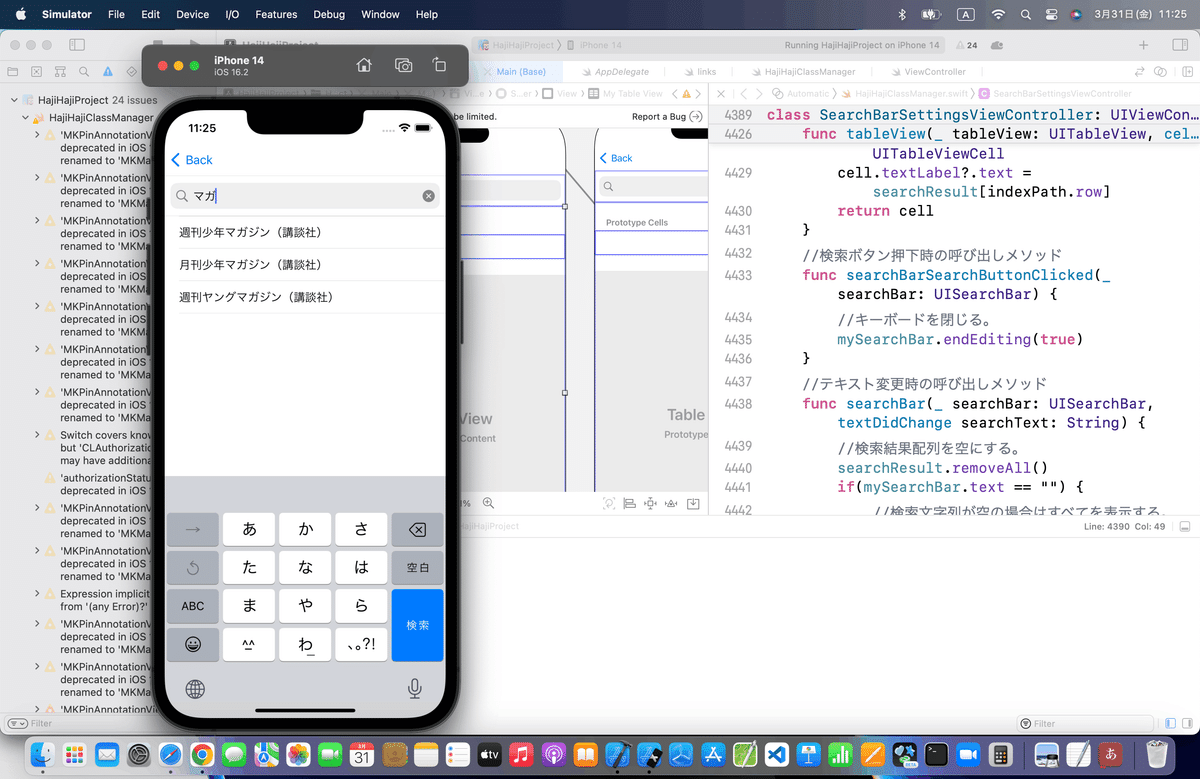Open the Features menu
Viewport: 1200px width, 779px height.
pos(276,15)
